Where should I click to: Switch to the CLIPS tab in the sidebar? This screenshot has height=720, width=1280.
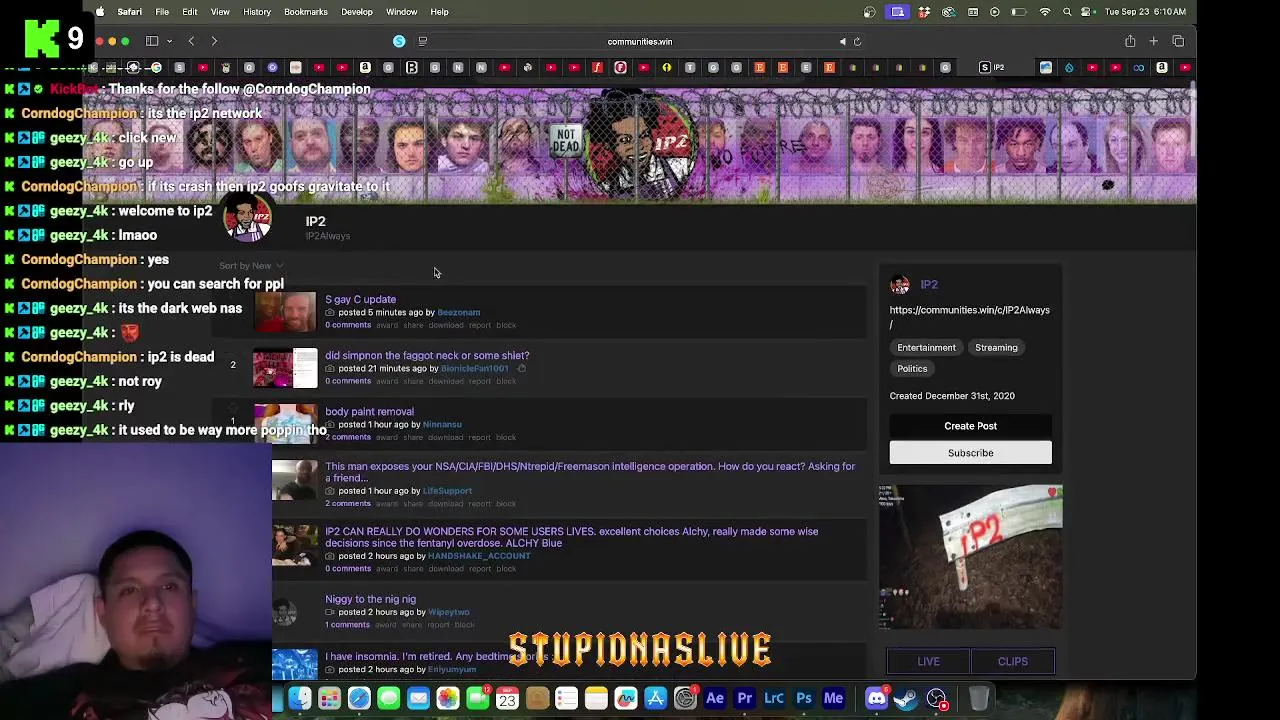click(x=1012, y=661)
